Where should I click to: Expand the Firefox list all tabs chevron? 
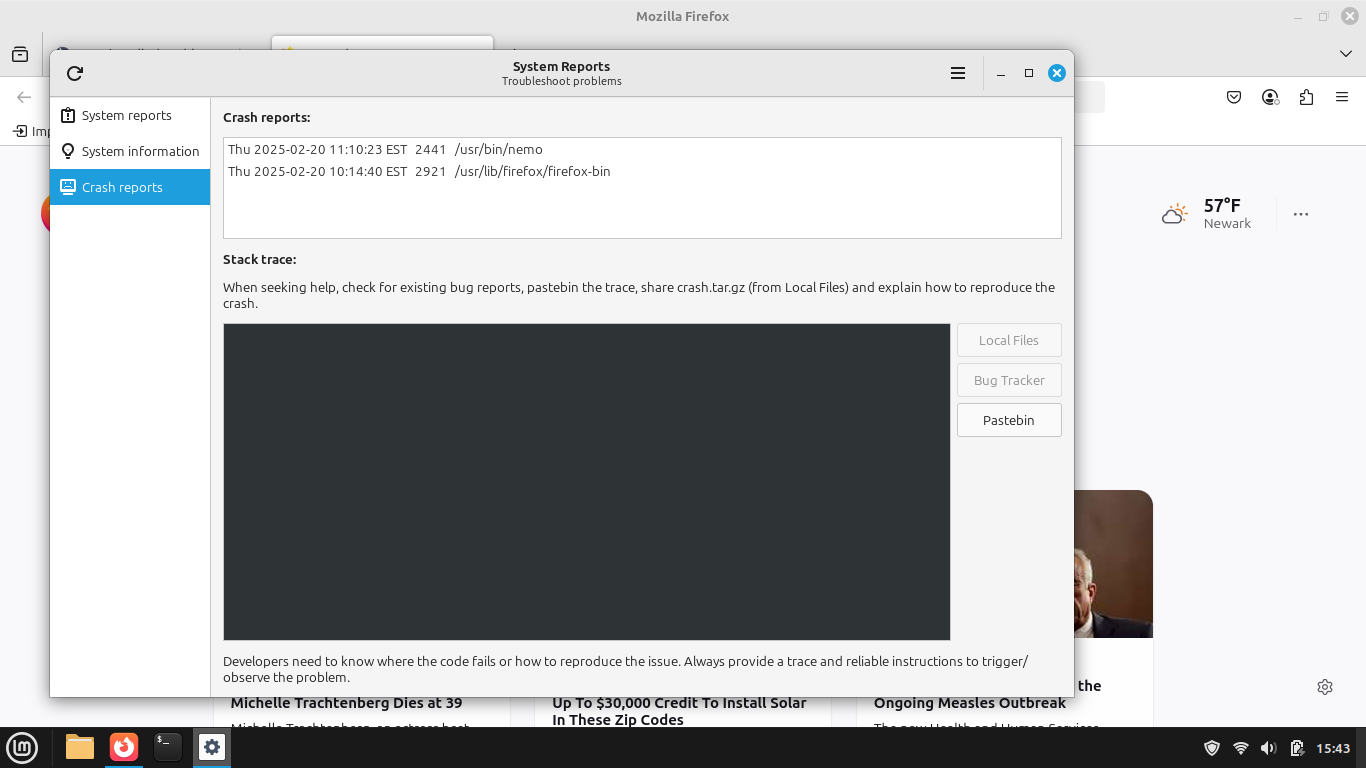1345,53
